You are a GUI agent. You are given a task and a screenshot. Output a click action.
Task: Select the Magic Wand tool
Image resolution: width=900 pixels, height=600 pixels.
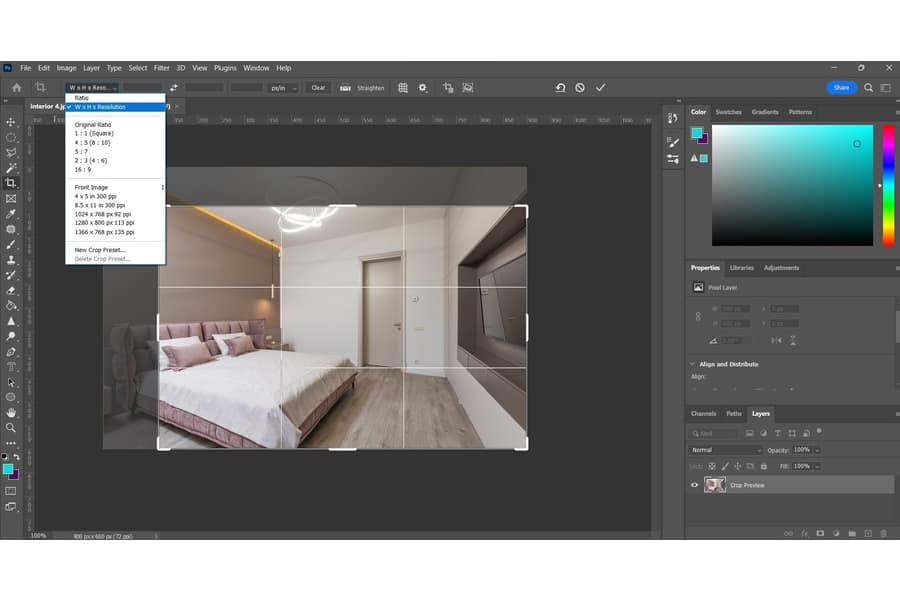11,168
